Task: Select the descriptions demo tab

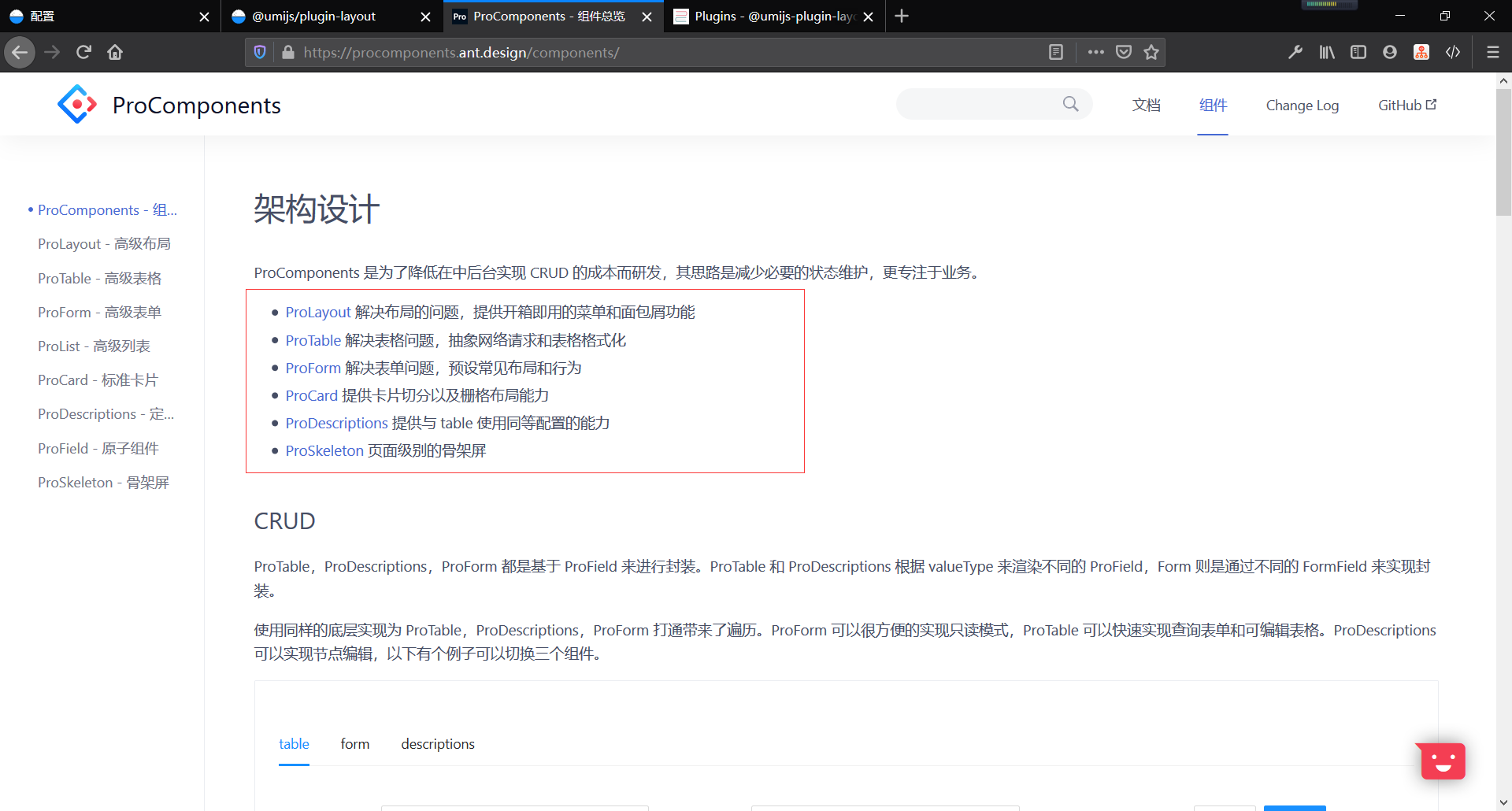Action: tap(438, 744)
